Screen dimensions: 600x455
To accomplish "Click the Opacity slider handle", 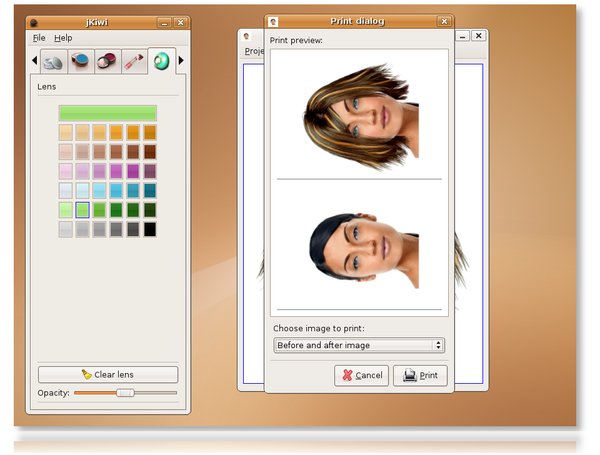I will pyautogui.click(x=126, y=393).
